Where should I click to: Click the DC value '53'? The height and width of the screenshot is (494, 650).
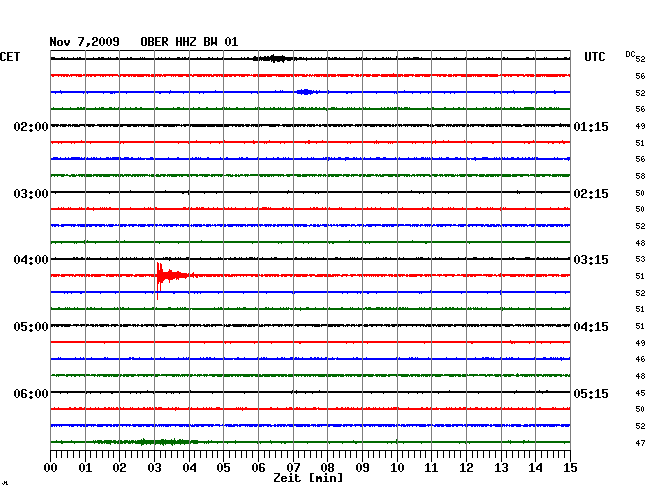click(640, 259)
